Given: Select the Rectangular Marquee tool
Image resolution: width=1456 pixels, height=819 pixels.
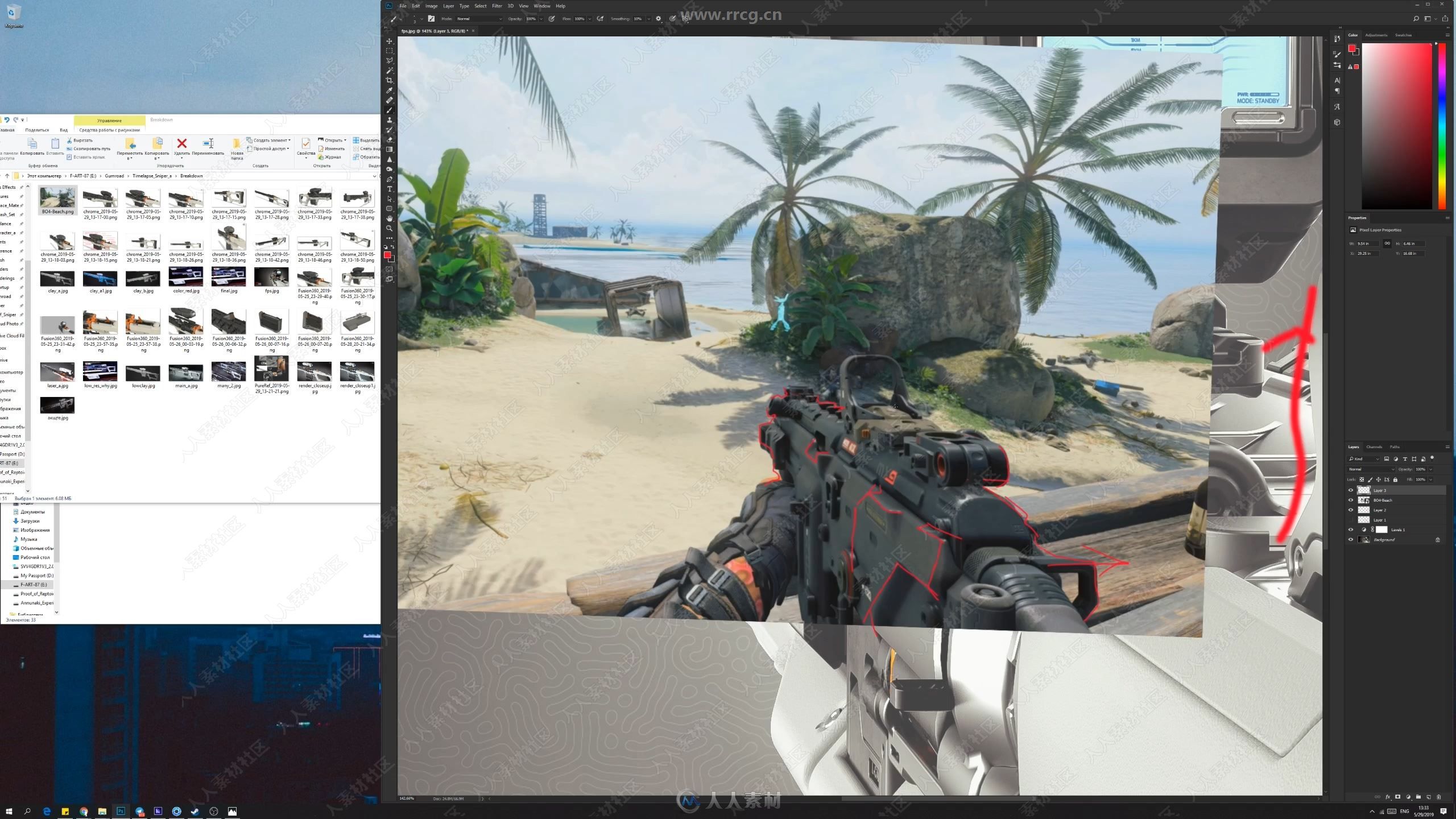Looking at the screenshot, I should point(390,51).
